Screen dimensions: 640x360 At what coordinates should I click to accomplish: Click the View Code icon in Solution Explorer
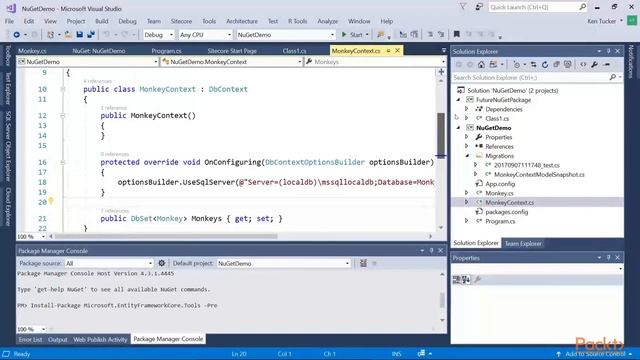[583, 64]
